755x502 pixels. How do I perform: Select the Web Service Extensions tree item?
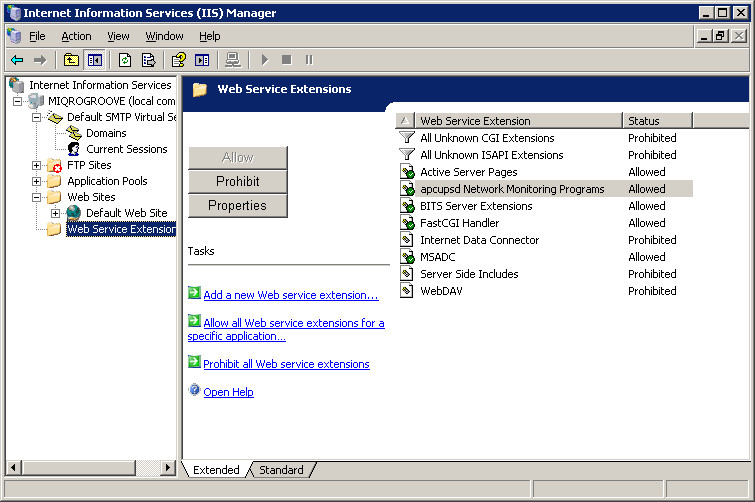click(x=121, y=229)
